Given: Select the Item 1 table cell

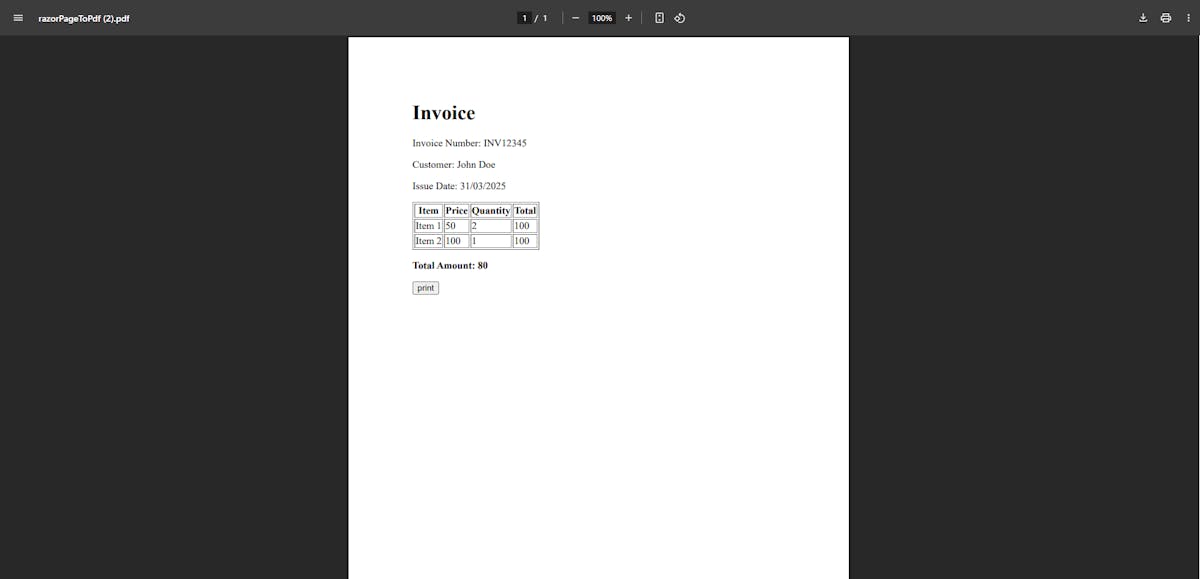Looking at the screenshot, I should coord(427,226).
